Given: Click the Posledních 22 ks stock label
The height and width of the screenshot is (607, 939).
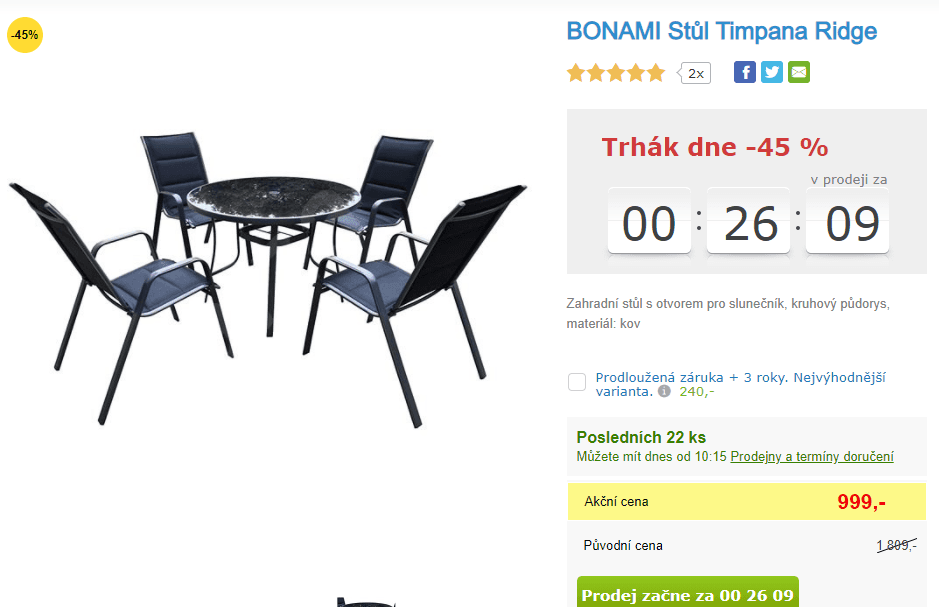Looking at the screenshot, I should [641, 438].
